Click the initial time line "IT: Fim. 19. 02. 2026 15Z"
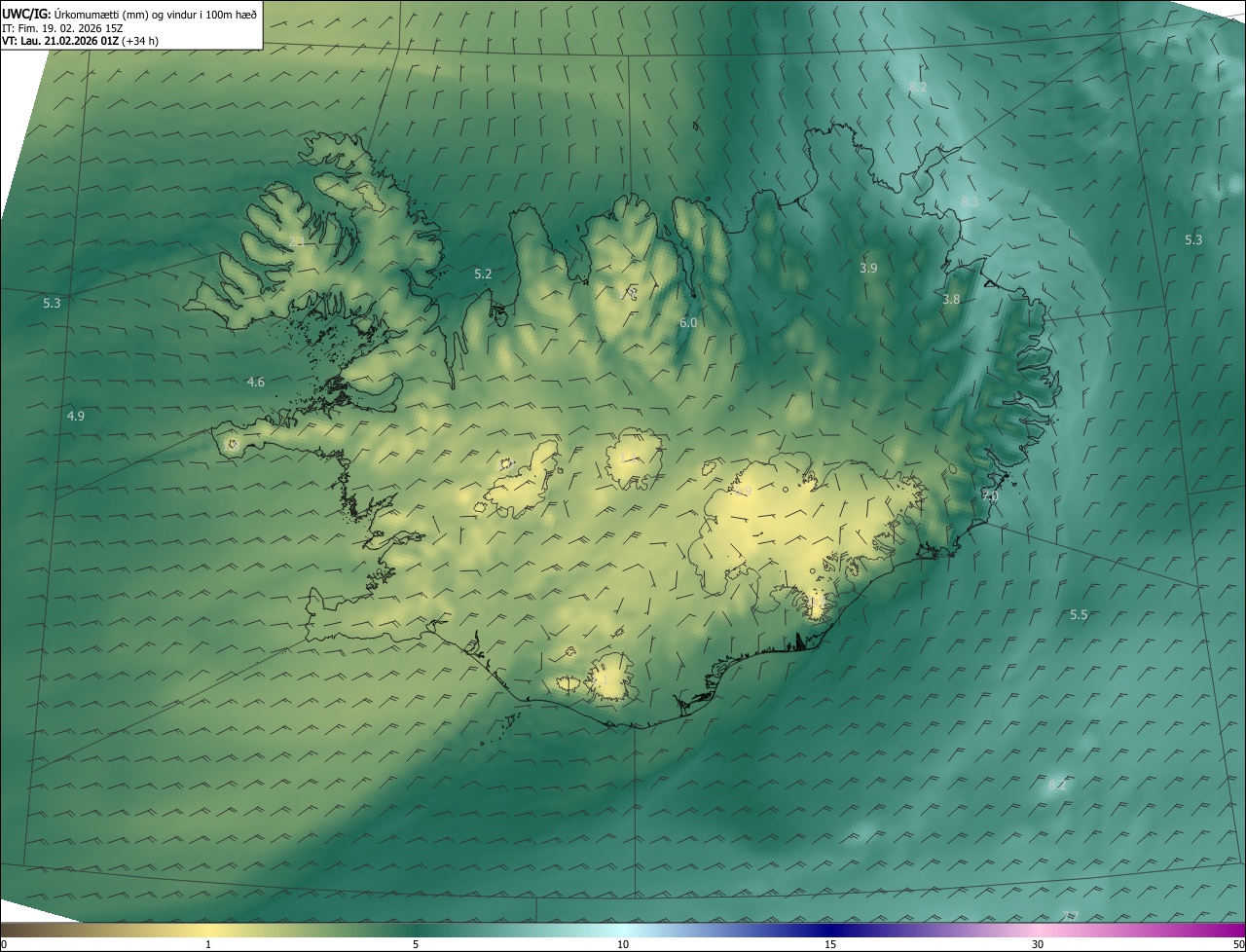The height and width of the screenshot is (952, 1246). (60, 27)
